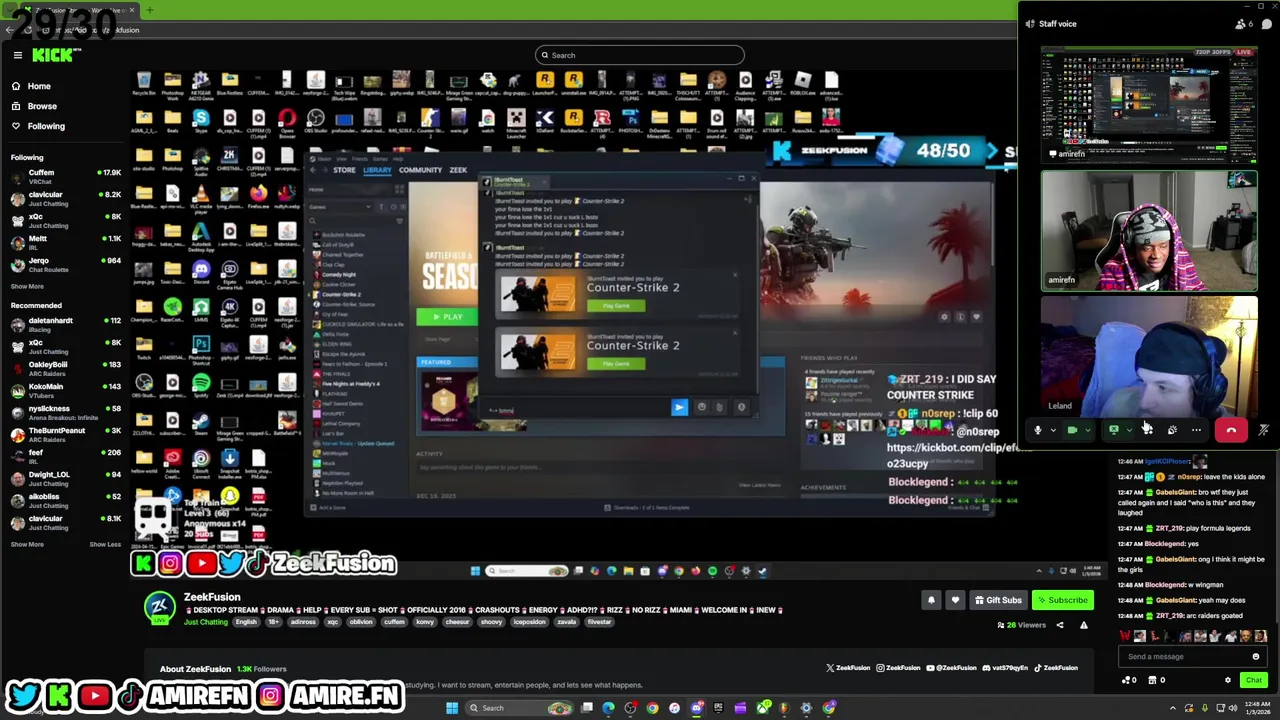The image size is (1280, 720).
Task: Open emoji picker in chat box
Action: 1256,657
